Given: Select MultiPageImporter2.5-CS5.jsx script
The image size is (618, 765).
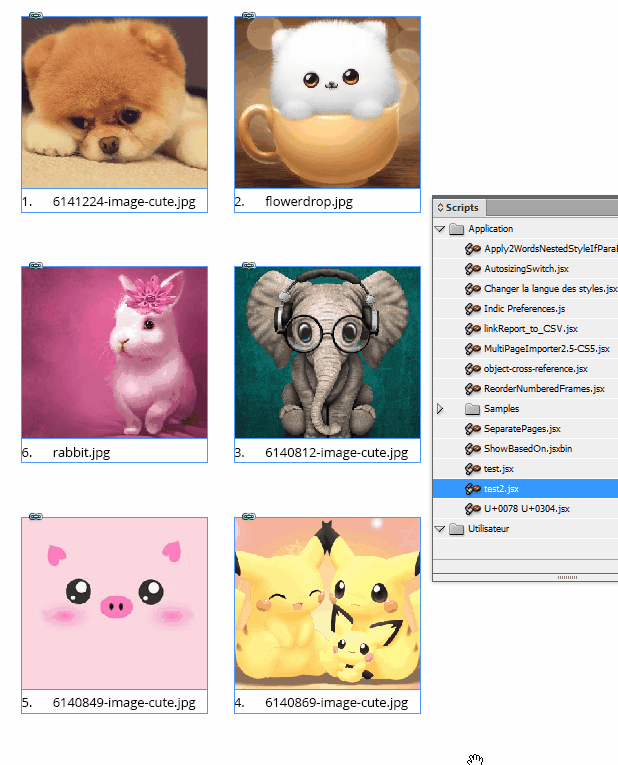Looking at the screenshot, I should click(547, 349).
